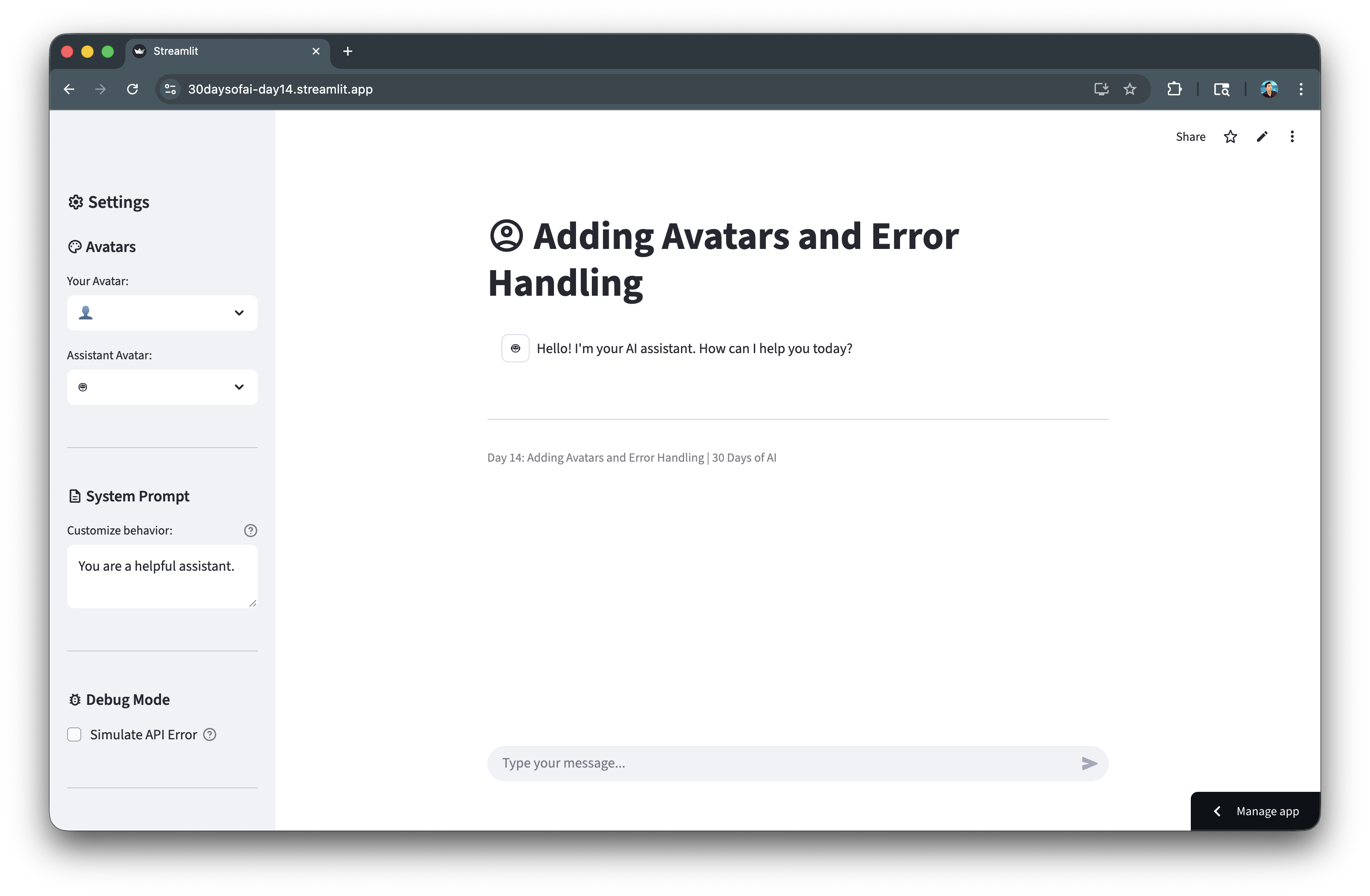Click help icon next to Simulate API Error
The image size is (1370, 896).
coord(210,734)
